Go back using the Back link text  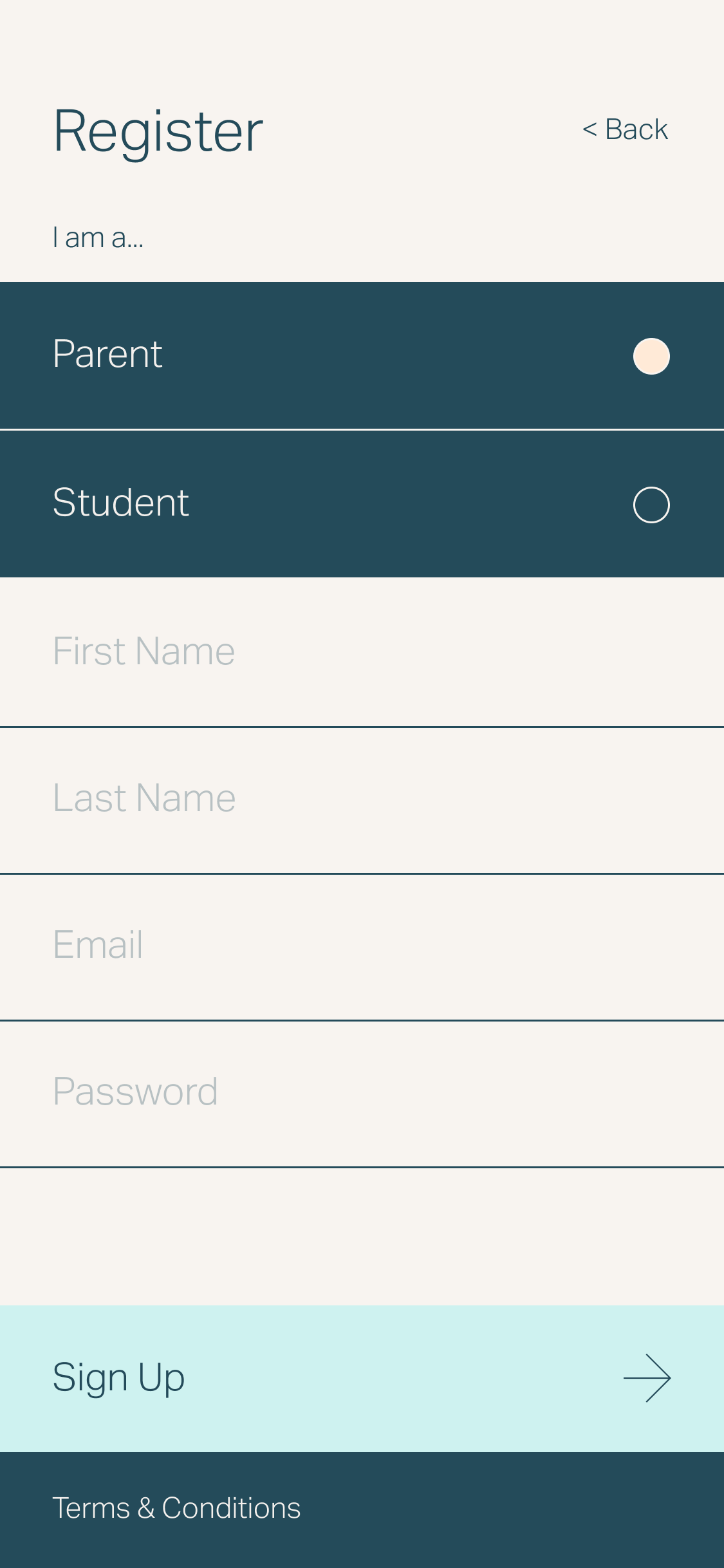(x=636, y=129)
